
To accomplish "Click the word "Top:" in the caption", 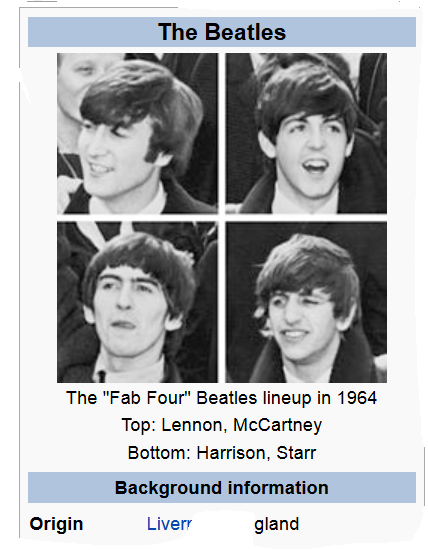I will tap(139, 425).
